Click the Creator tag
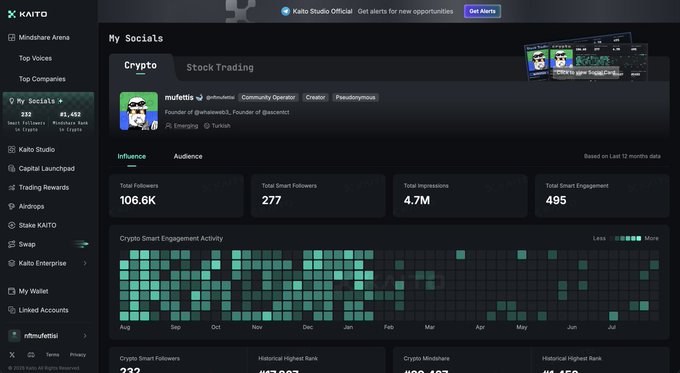680x373 pixels. (315, 98)
